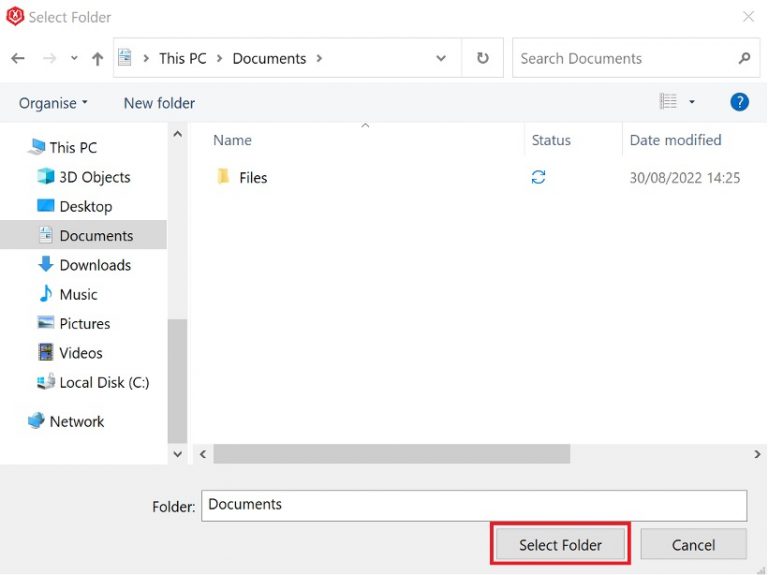Refresh the Documents folder view
This screenshot has height=575, width=768.
[483, 59]
